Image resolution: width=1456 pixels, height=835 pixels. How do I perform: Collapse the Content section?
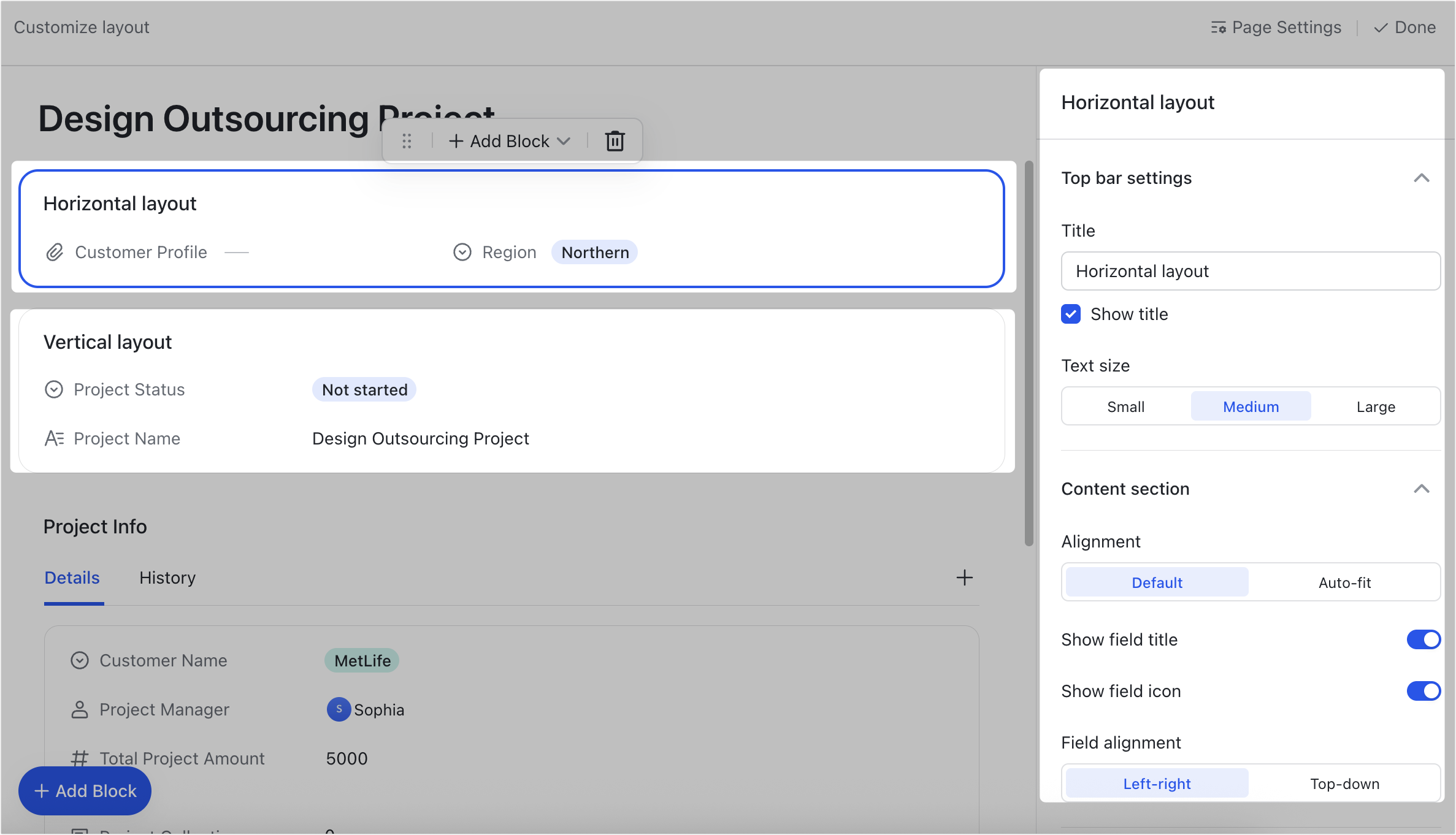coord(1422,489)
